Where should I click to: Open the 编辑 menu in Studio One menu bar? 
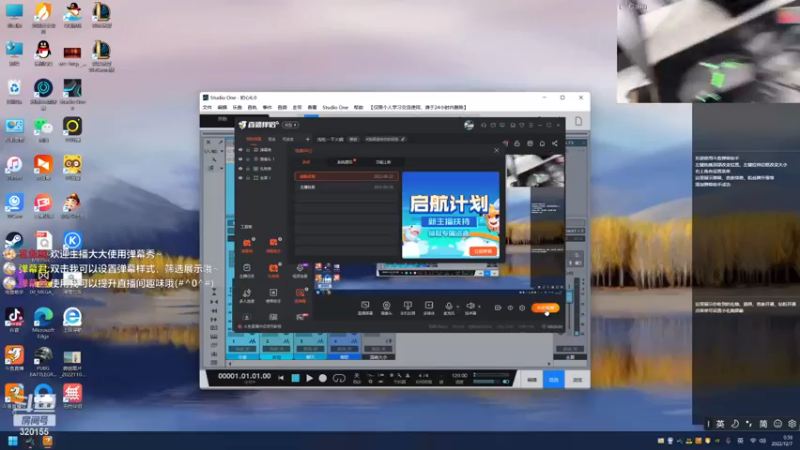point(222,108)
